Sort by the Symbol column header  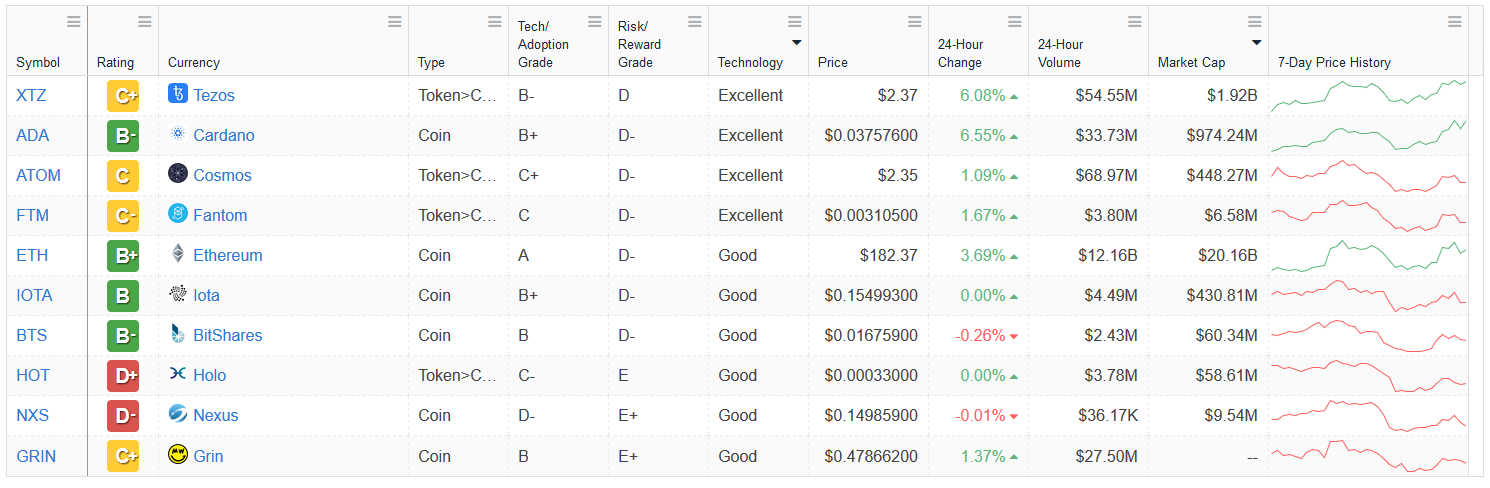click(x=38, y=62)
